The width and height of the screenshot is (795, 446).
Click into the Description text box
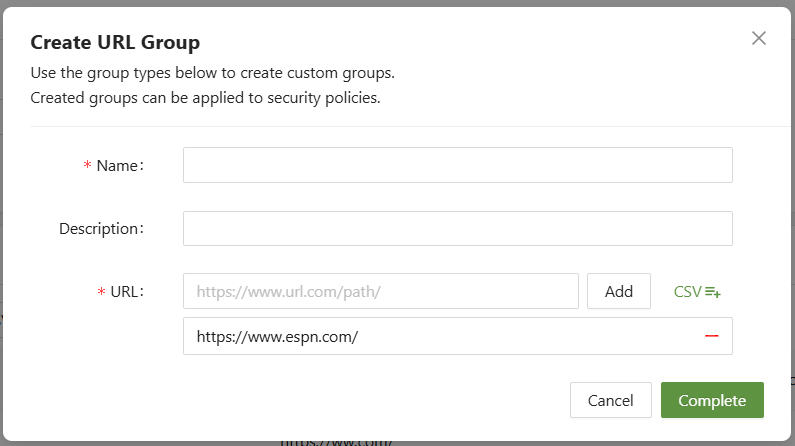pos(457,228)
